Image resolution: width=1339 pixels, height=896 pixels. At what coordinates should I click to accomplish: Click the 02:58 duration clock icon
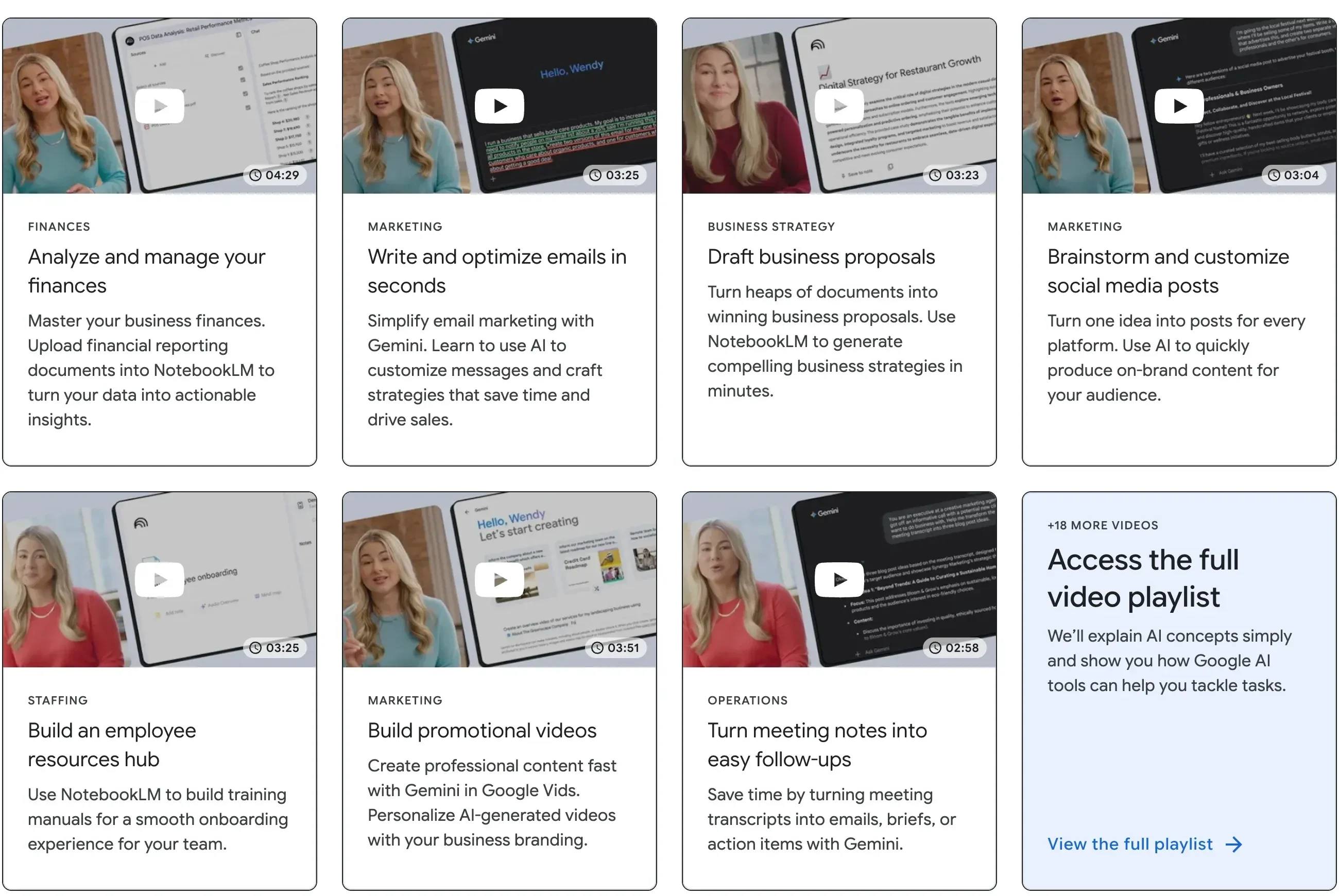point(935,647)
